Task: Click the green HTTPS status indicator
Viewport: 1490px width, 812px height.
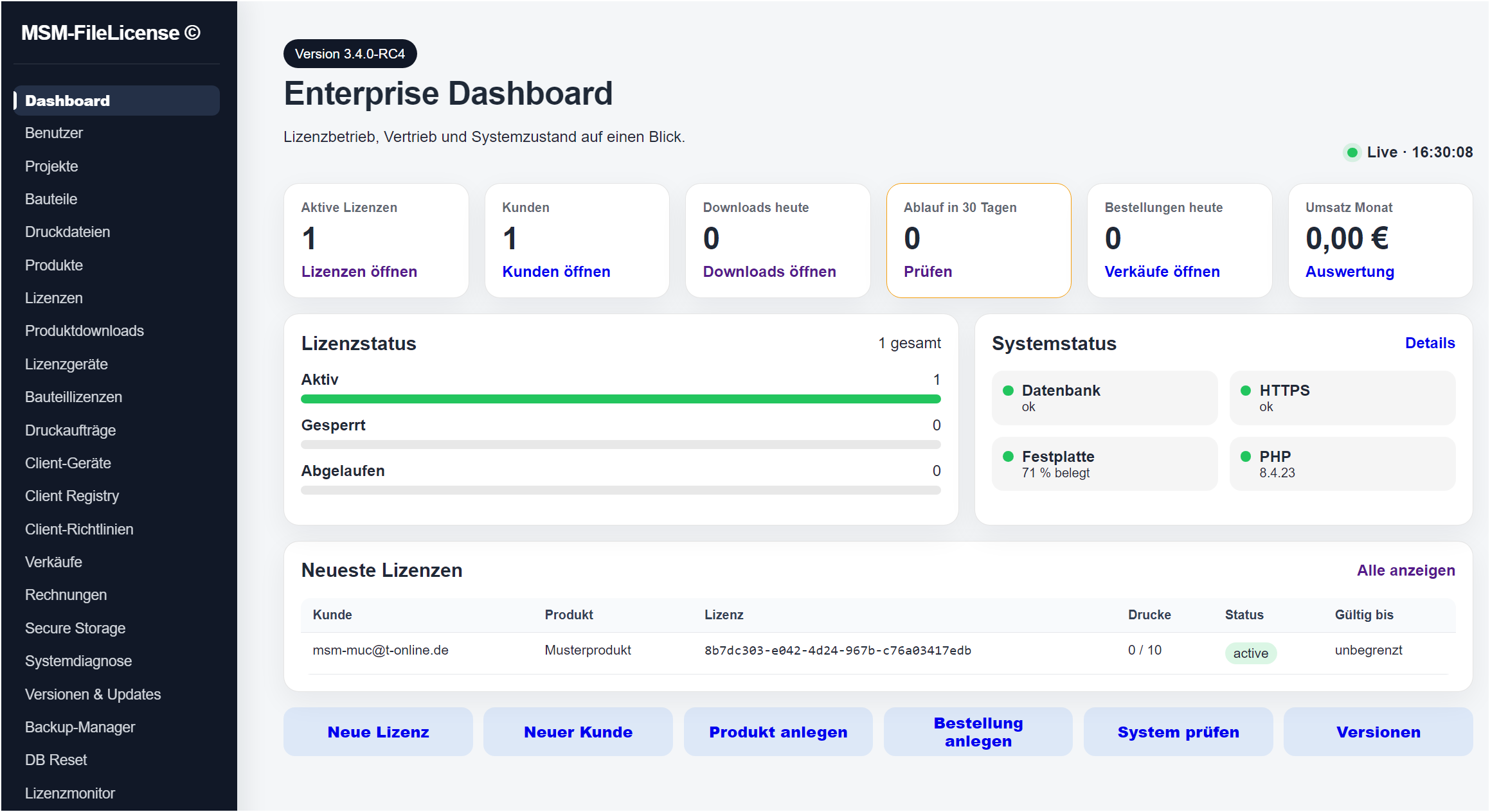Action: [x=1246, y=391]
